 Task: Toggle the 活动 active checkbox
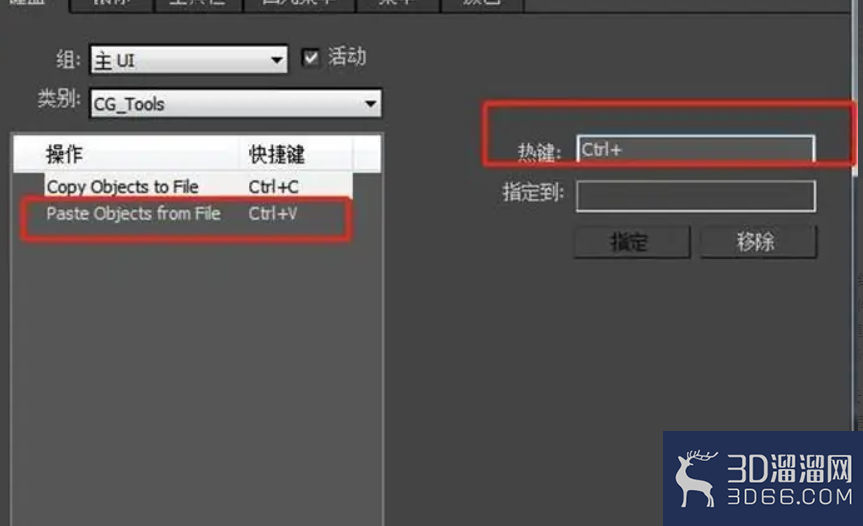[310, 57]
